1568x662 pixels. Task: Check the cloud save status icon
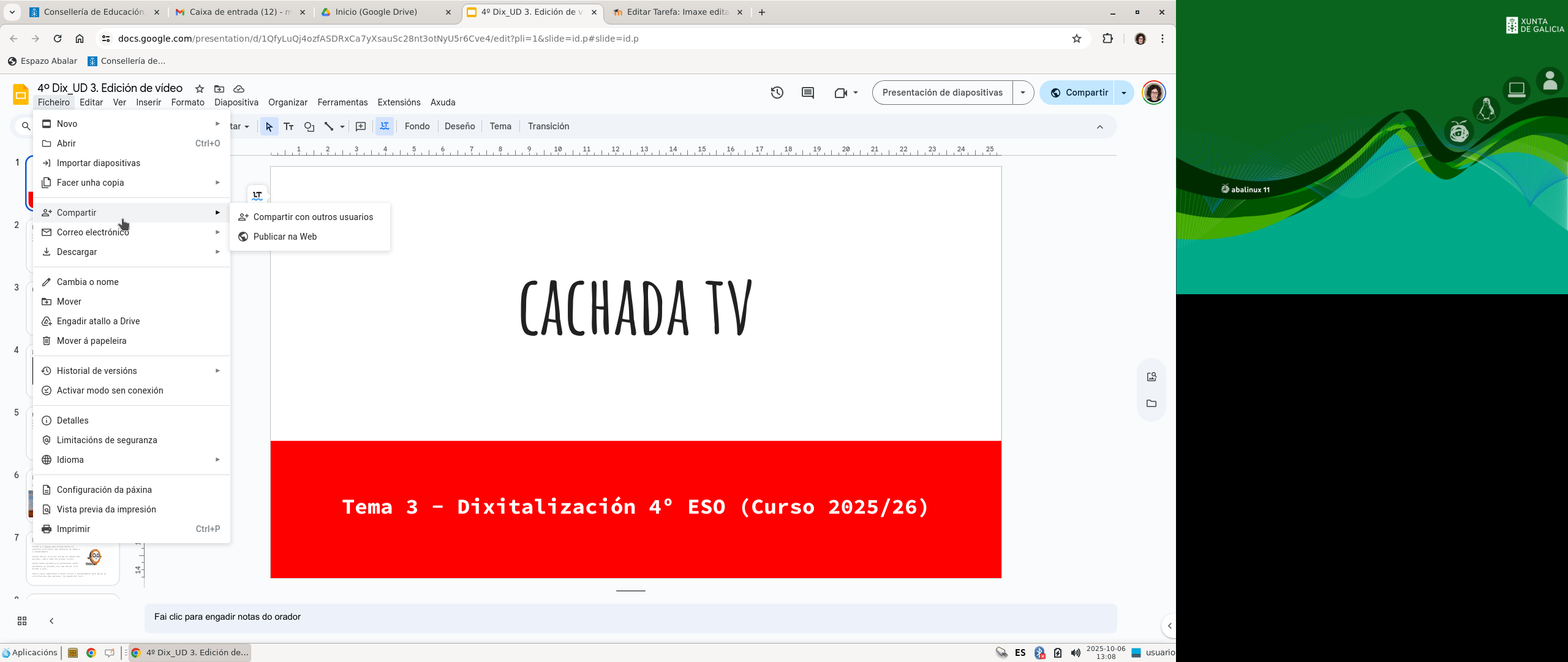click(239, 89)
